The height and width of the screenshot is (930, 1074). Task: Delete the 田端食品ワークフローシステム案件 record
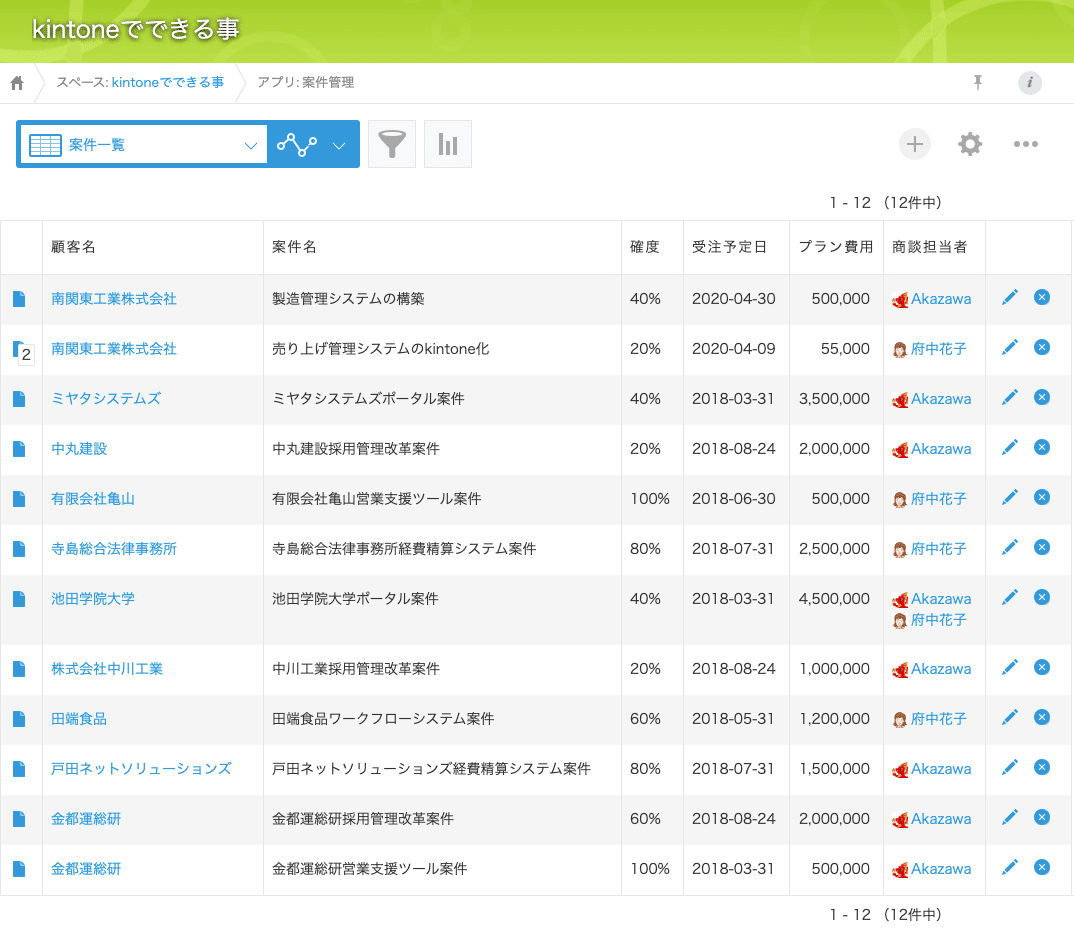[x=1042, y=717]
